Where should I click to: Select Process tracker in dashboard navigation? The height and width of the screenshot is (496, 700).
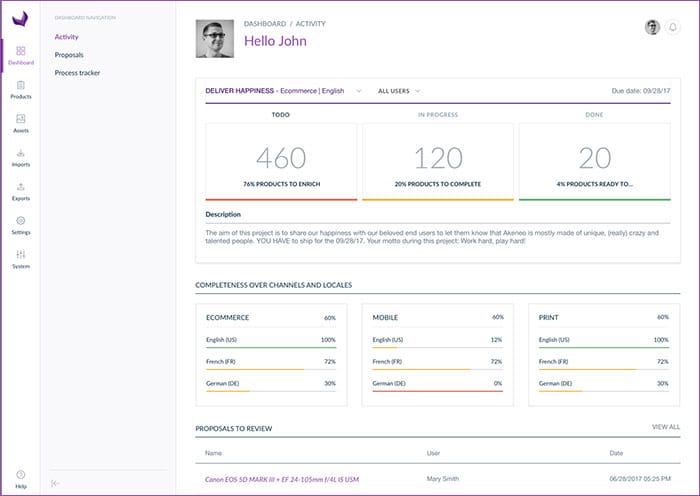click(77, 73)
